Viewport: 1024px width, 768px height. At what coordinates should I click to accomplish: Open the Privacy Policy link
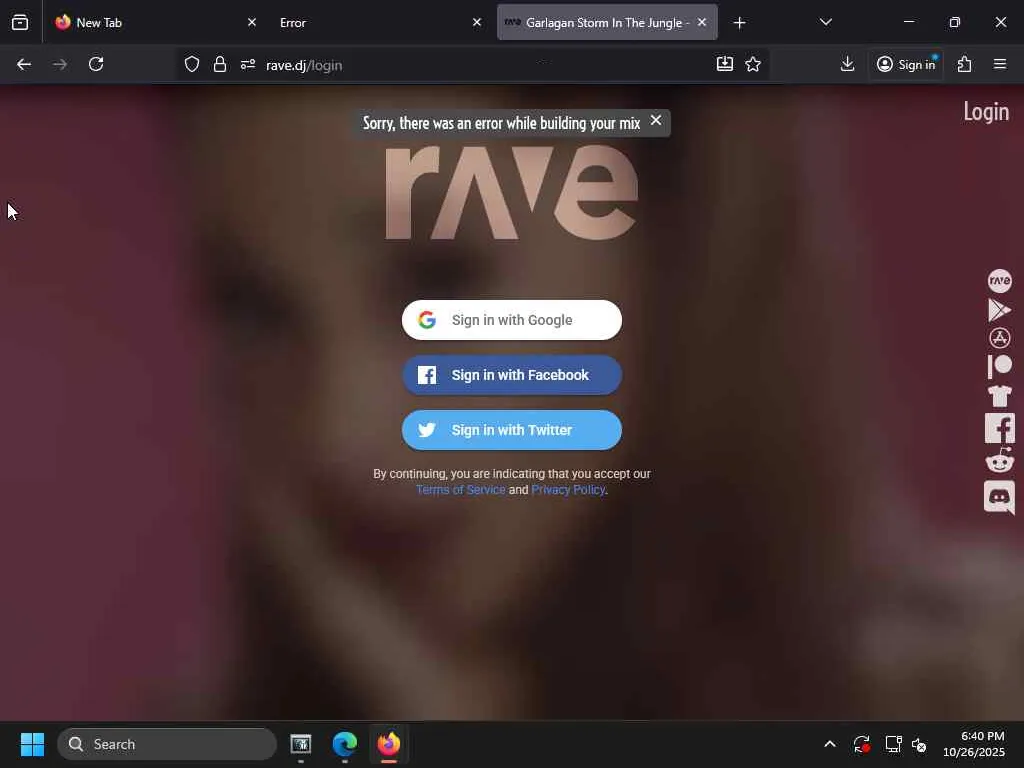pos(568,490)
